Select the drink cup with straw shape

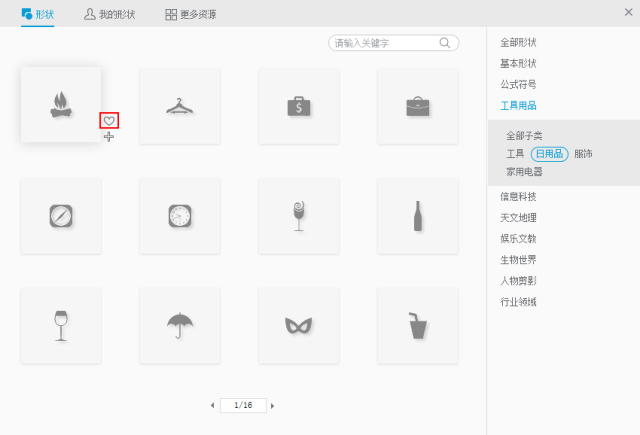tap(418, 326)
